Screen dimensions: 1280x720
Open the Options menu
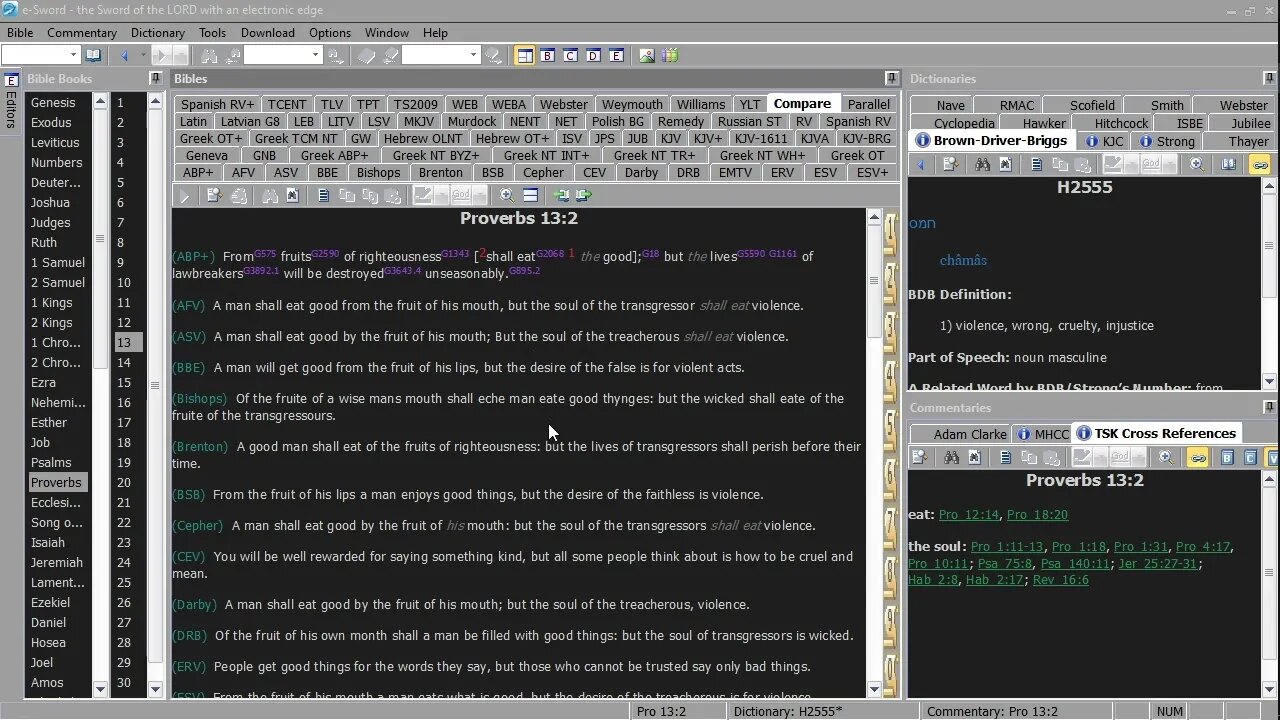click(330, 33)
